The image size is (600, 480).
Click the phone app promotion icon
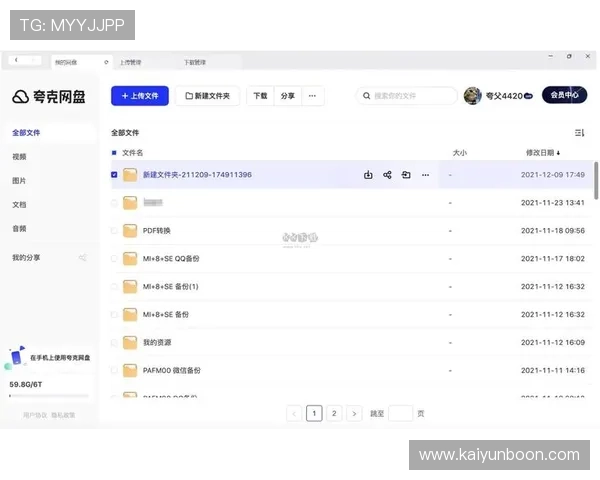point(16,356)
